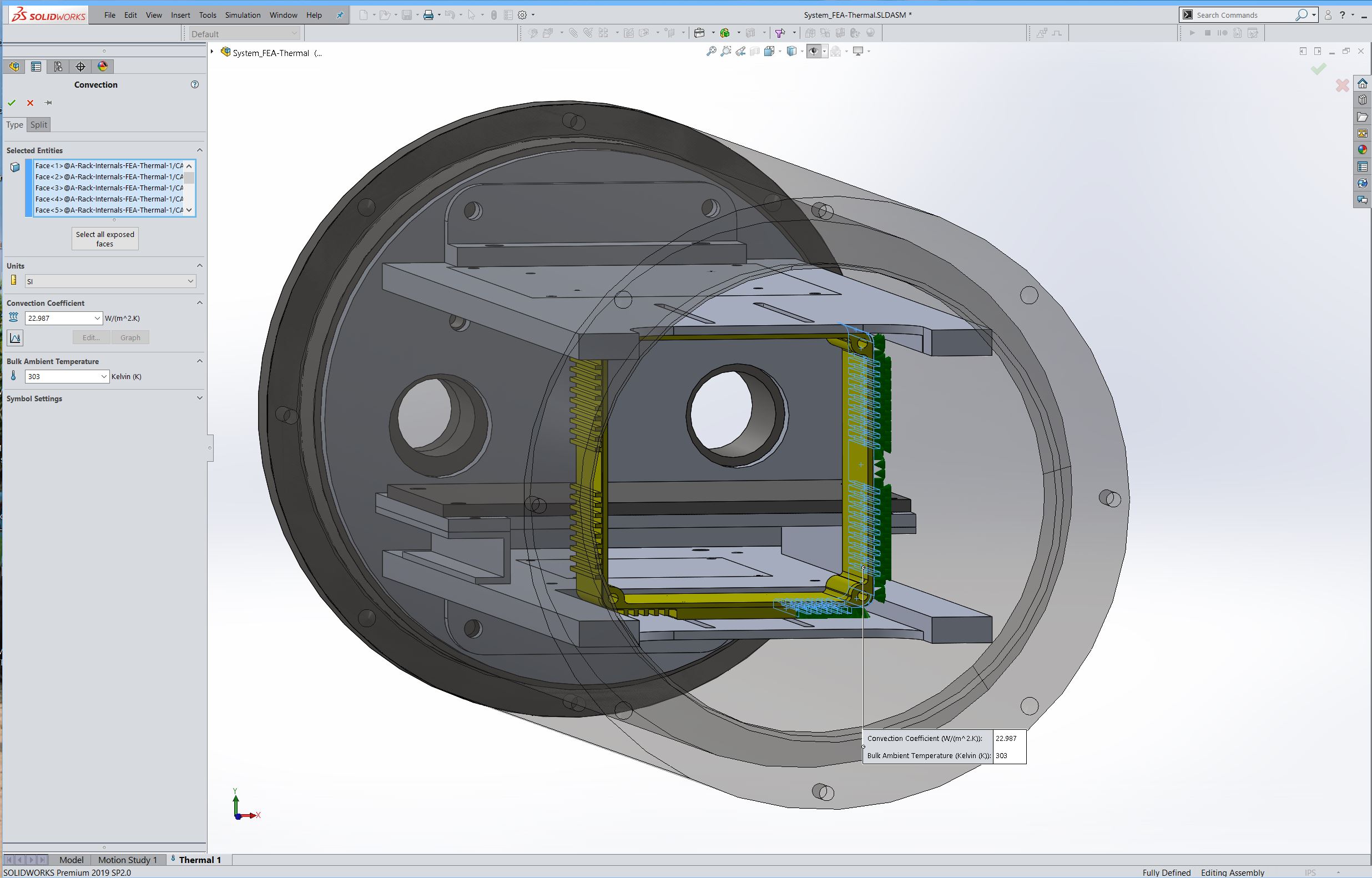
Task: Open the Insert menu
Action: (180, 16)
